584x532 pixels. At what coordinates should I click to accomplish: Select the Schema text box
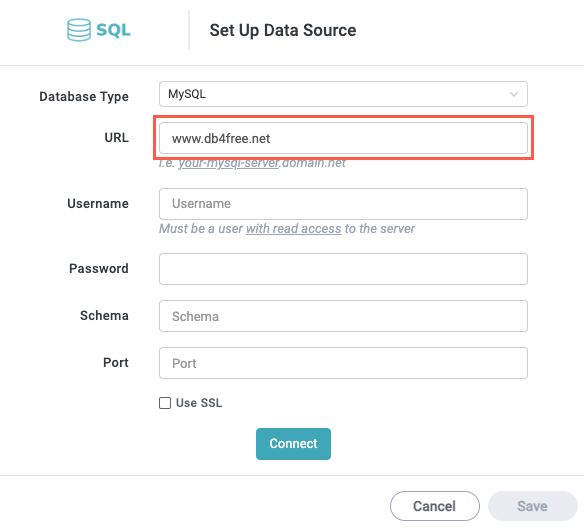(x=343, y=316)
